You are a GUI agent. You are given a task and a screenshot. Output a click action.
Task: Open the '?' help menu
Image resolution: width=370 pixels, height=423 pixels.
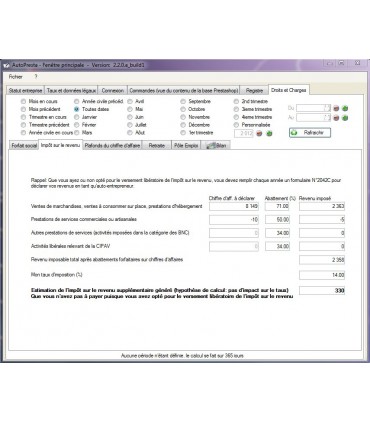36,77
